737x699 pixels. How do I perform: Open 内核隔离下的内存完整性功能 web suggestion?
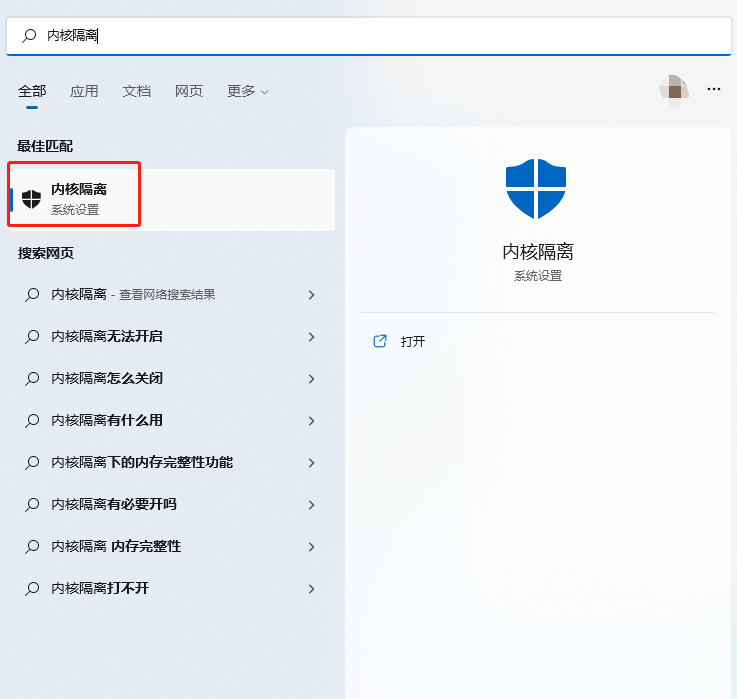(x=142, y=463)
